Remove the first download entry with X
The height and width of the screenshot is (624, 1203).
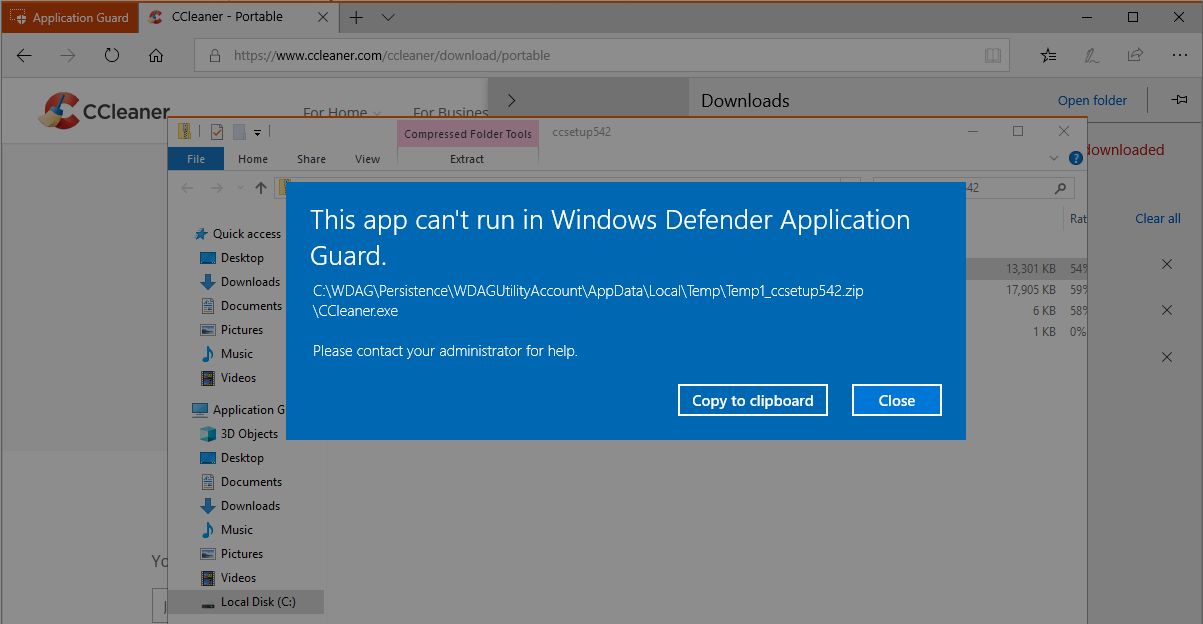click(1167, 264)
